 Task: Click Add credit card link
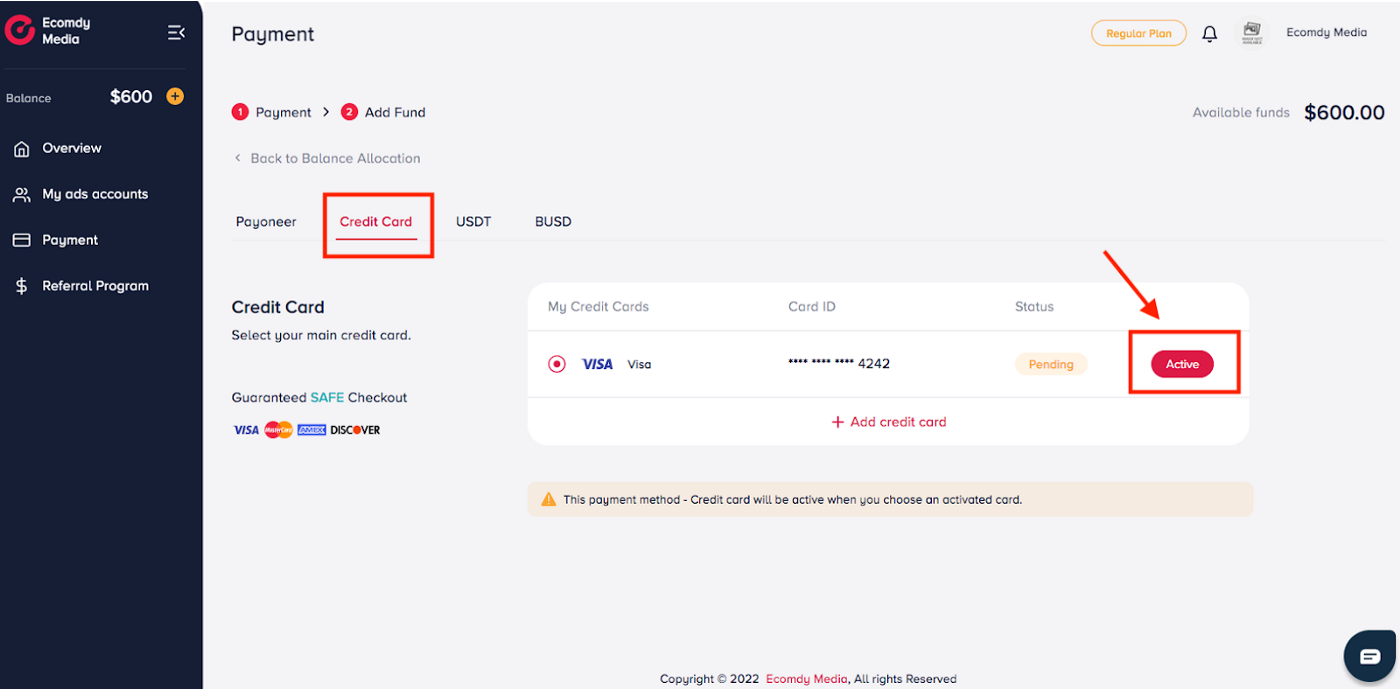tap(888, 422)
